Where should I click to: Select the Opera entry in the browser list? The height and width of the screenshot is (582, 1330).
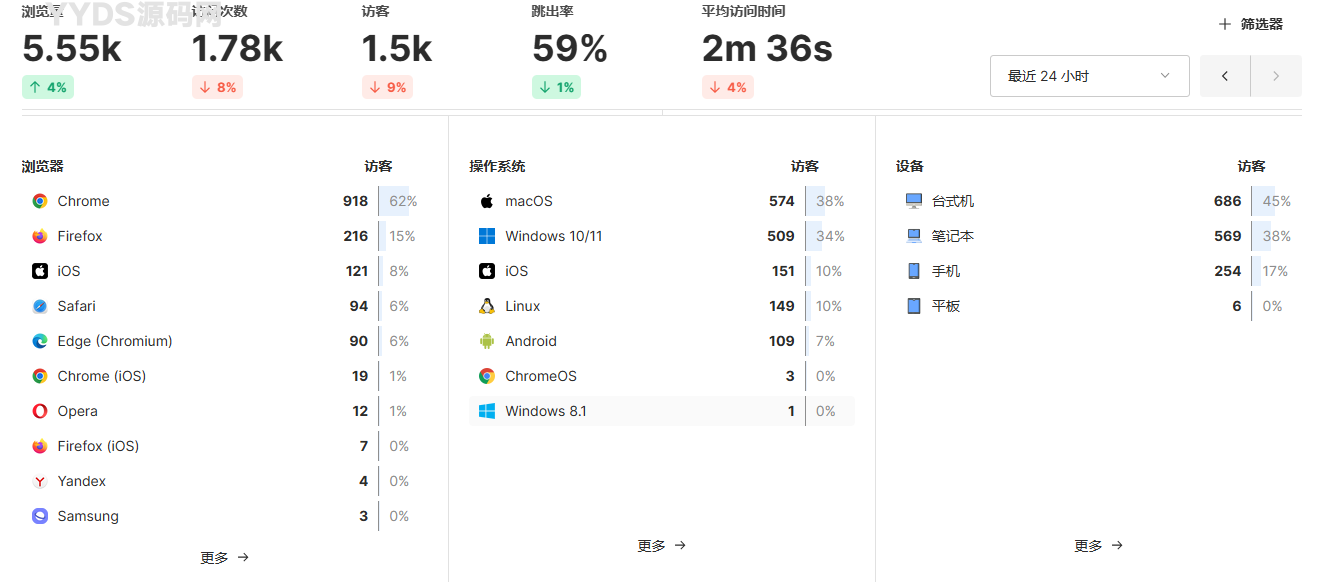[77, 411]
